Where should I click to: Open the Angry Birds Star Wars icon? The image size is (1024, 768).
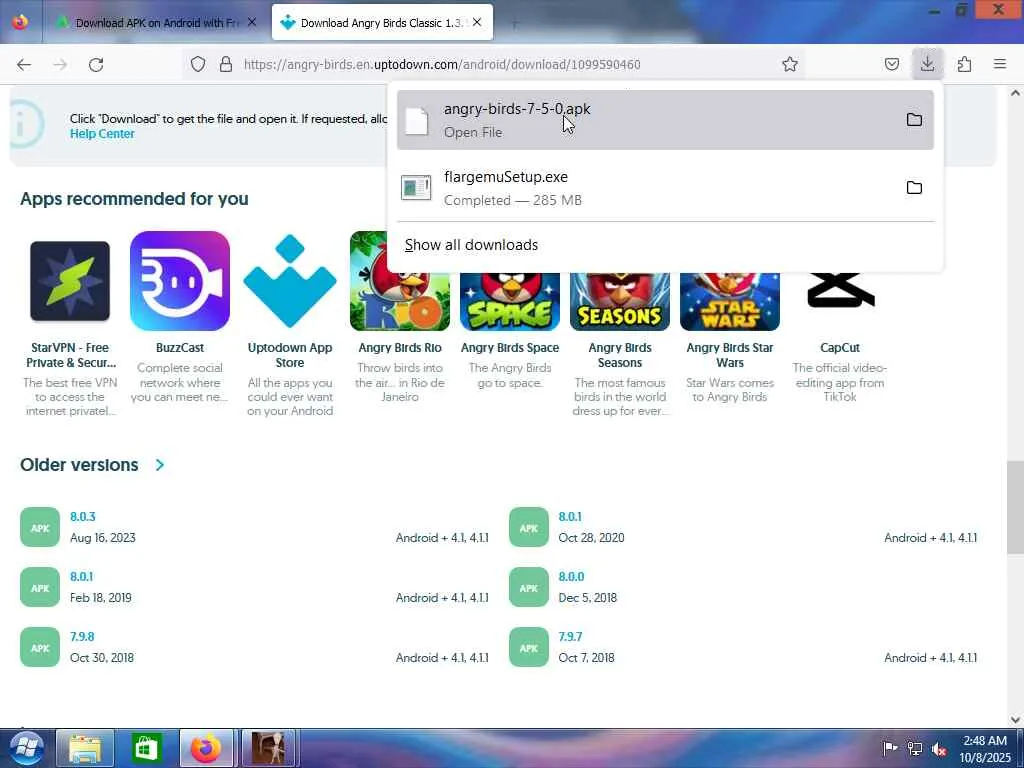pos(729,302)
